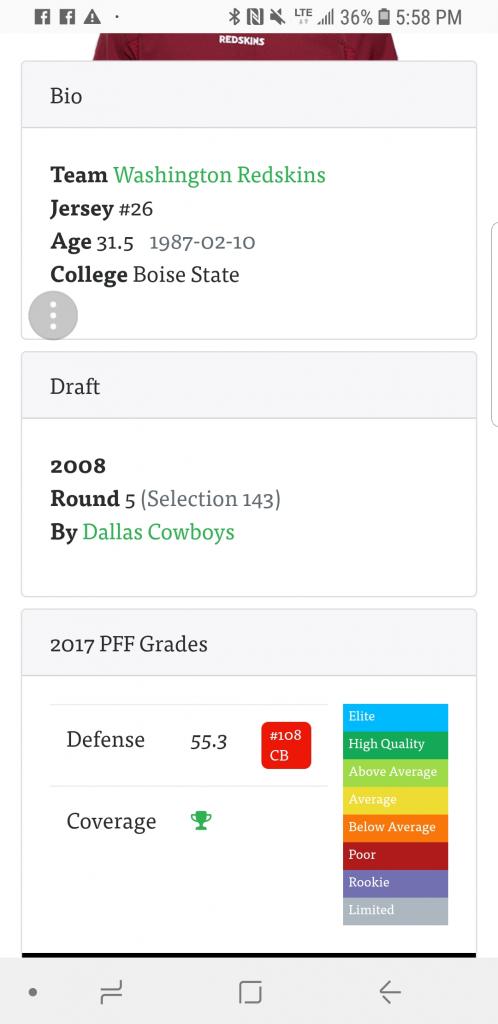498x1024 pixels.
Task: Tap the 2017 PFF Grades header
Action: coord(249,643)
